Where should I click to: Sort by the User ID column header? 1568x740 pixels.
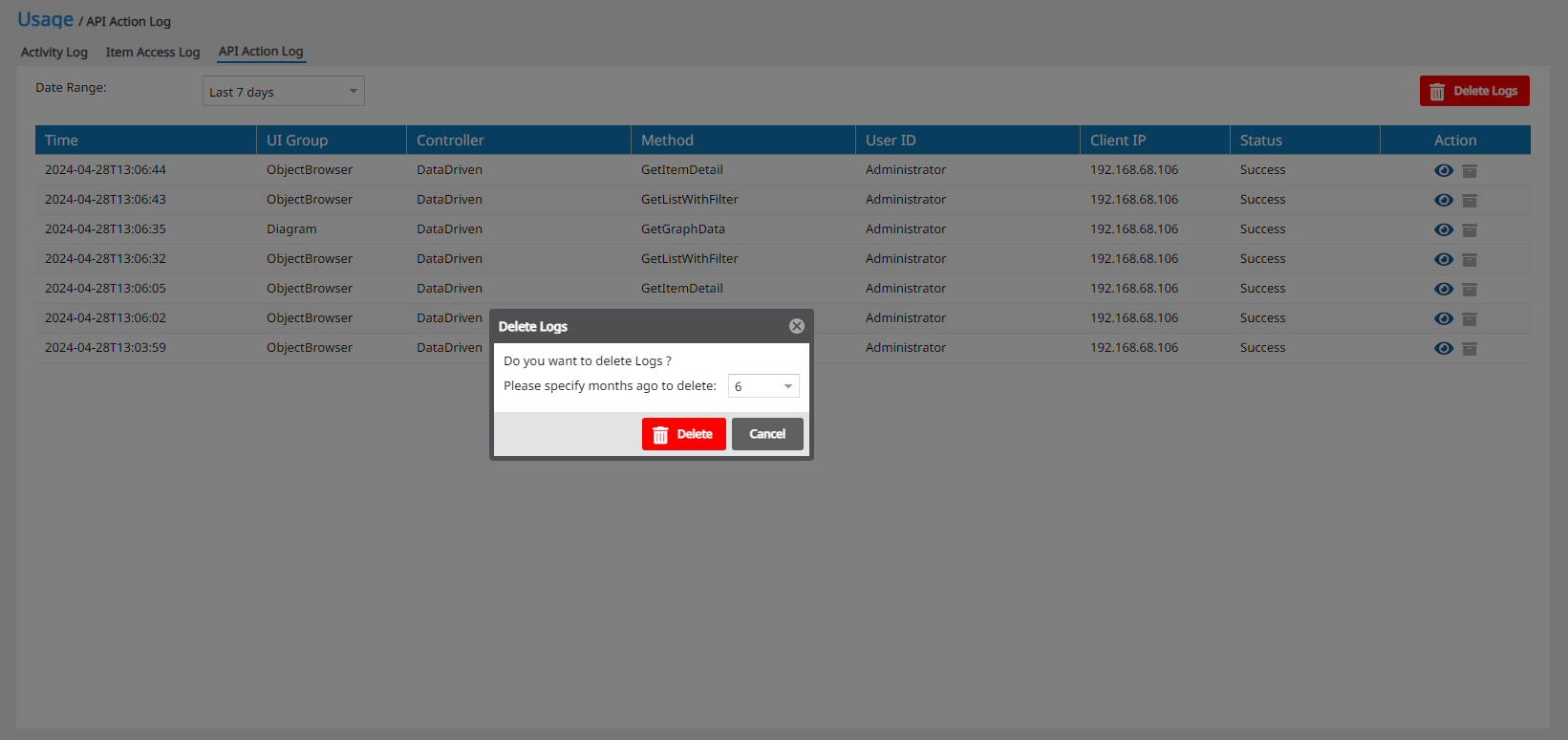(968, 140)
